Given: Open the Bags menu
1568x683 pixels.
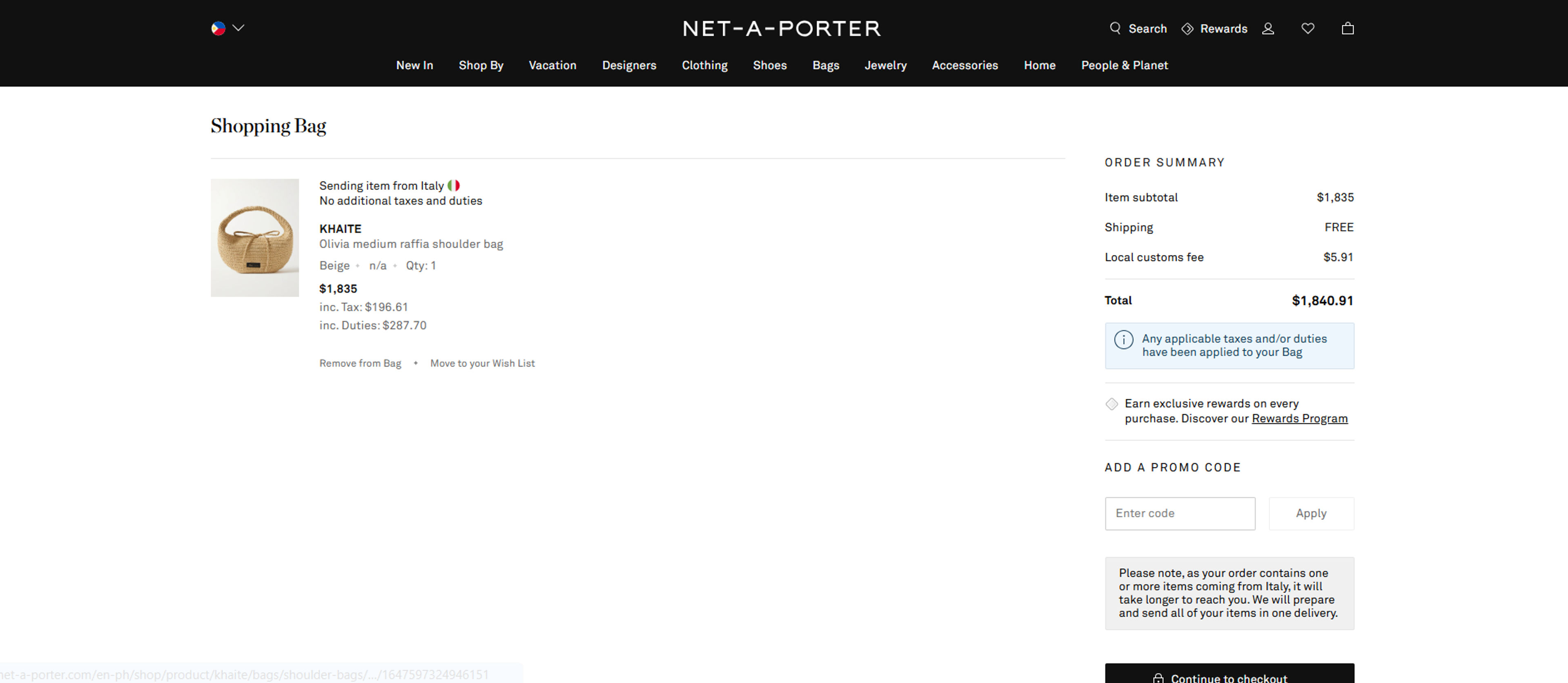Looking at the screenshot, I should (825, 65).
